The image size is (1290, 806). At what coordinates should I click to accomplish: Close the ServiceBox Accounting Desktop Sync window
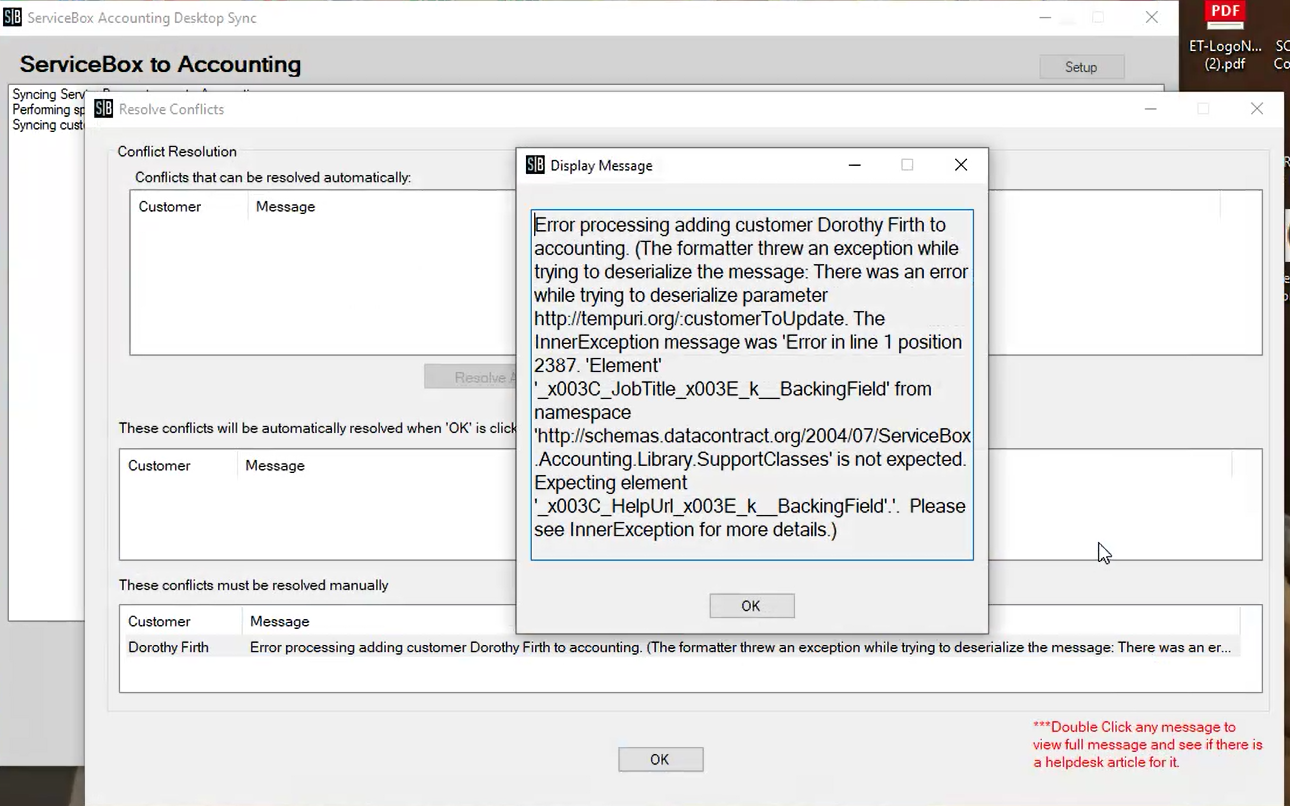coord(1152,18)
